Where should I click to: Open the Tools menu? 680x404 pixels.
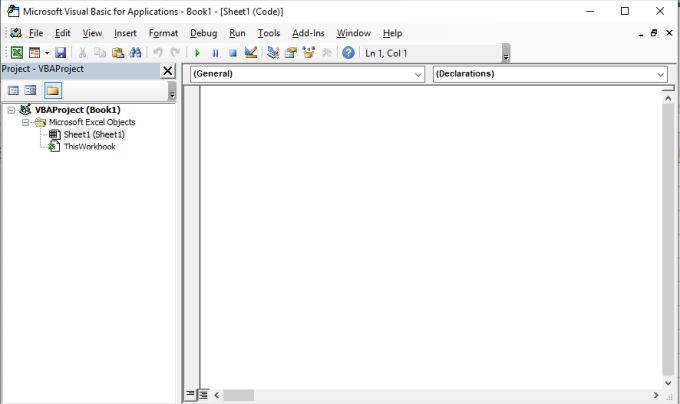point(269,33)
